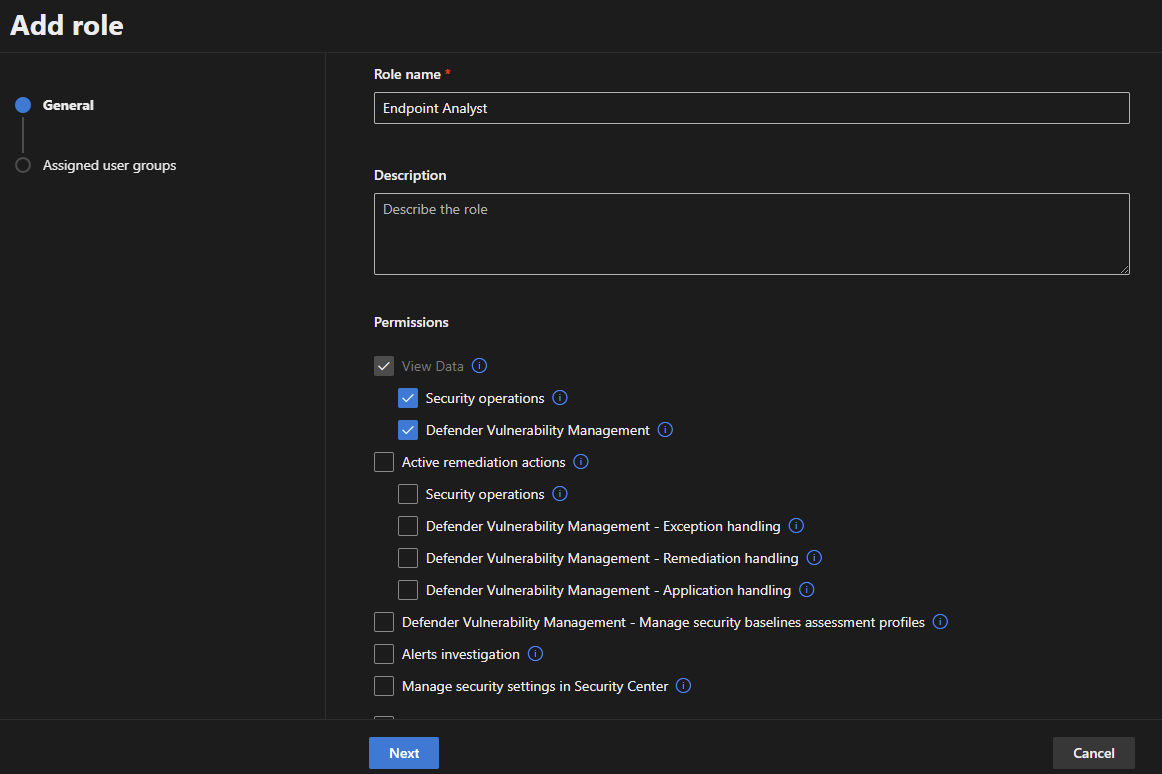The height and width of the screenshot is (774, 1162).
Task: Enable Active remediation actions checkbox
Action: click(384, 462)
